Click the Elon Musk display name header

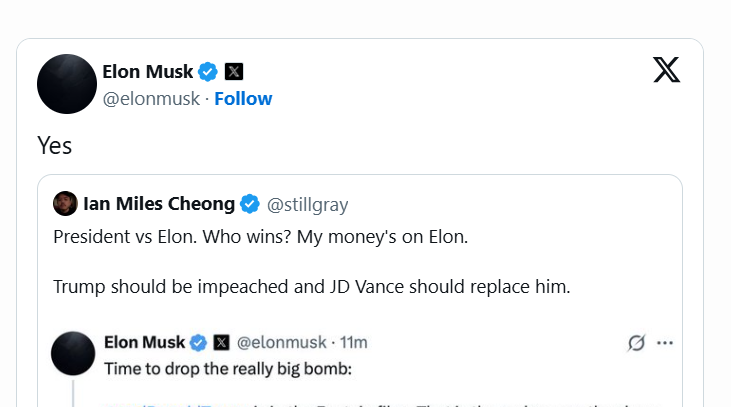(148, 71)
